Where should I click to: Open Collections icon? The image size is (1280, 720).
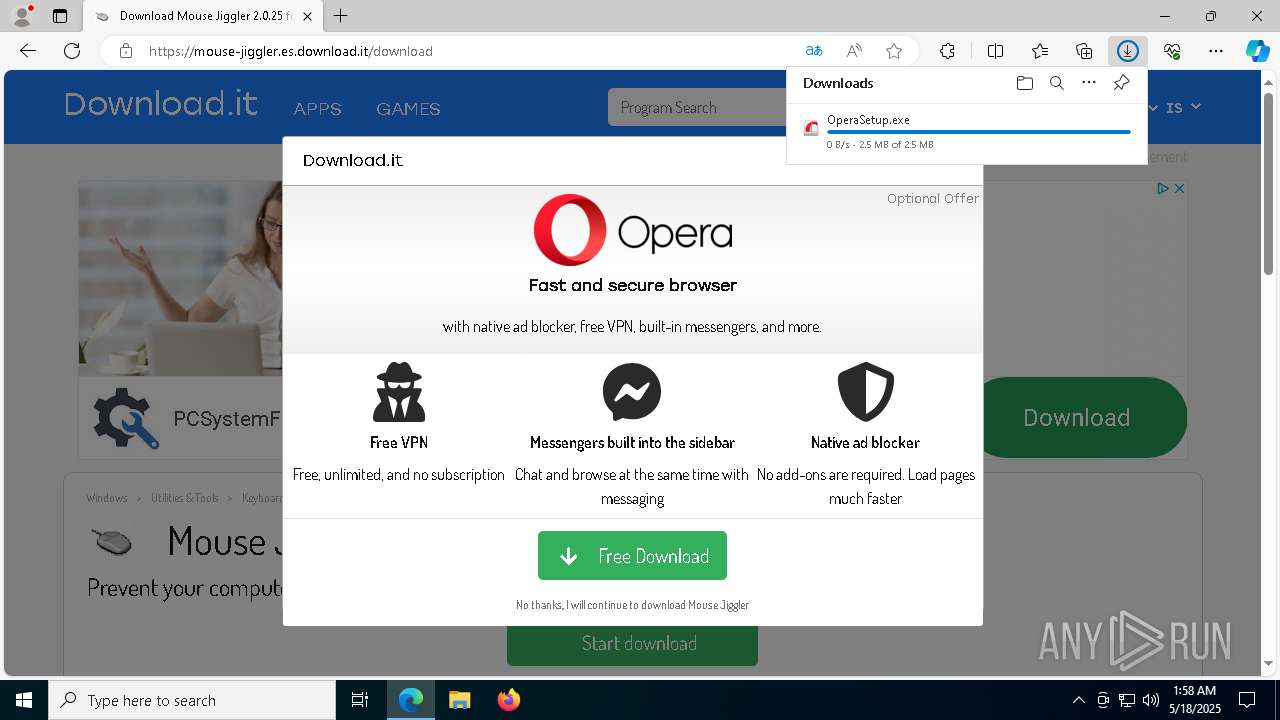coord(1084,51)
